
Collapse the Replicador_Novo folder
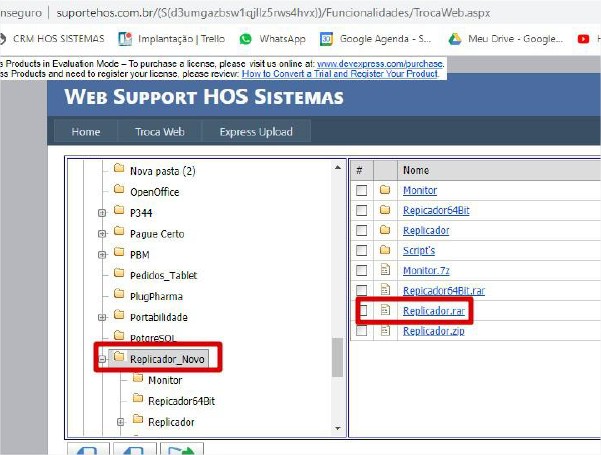[102, 358]
